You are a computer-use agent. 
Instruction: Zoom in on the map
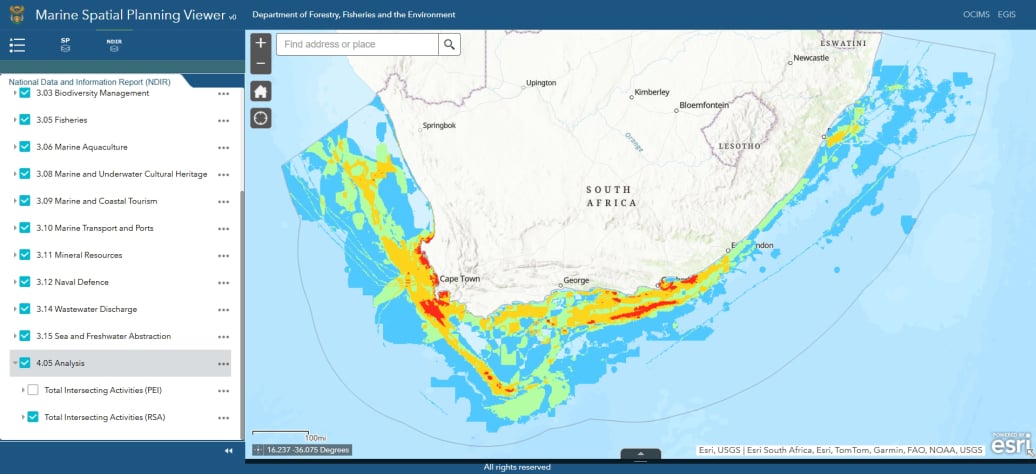261,43
